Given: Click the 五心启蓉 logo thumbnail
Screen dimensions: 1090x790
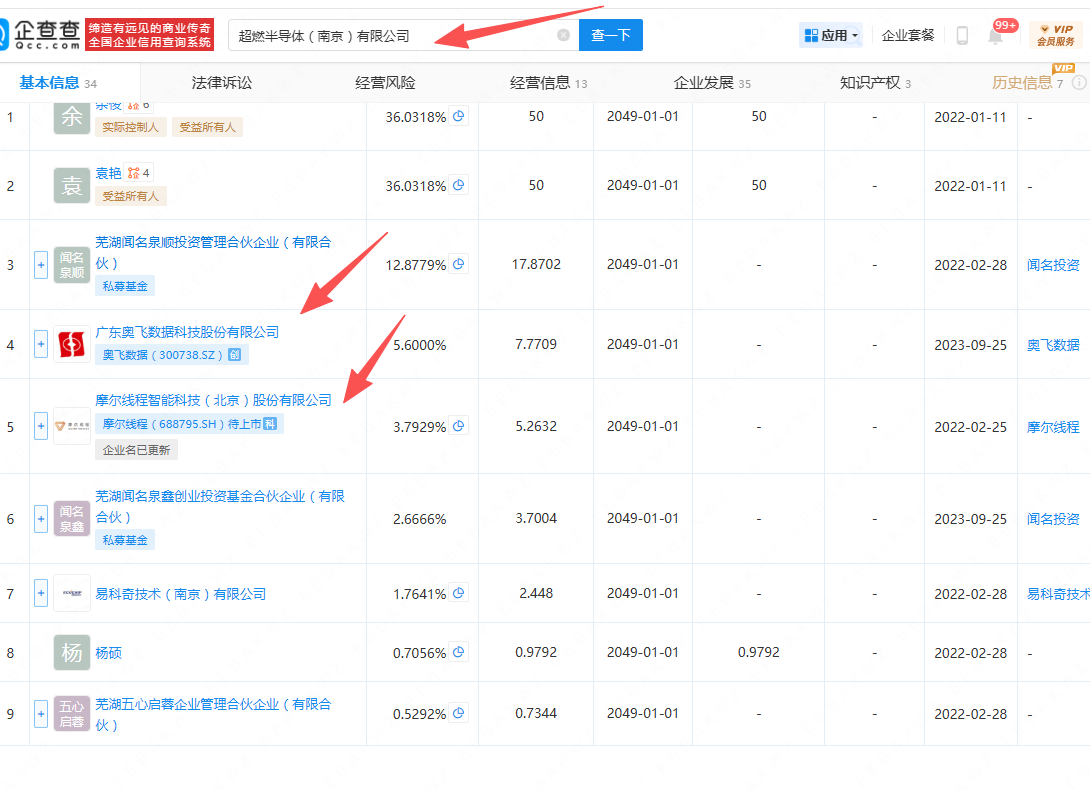Looking at the screenshot, I should pos(72,714).
